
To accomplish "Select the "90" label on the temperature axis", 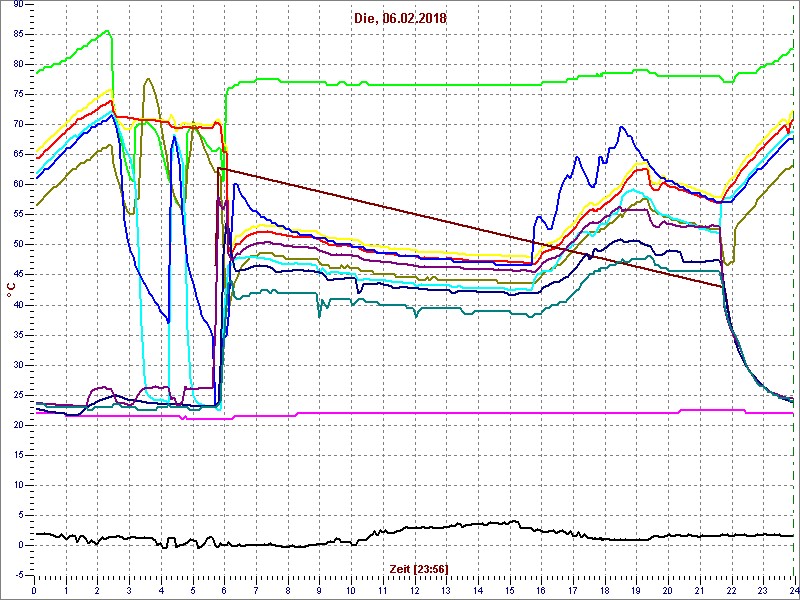I will coord(19,4).
